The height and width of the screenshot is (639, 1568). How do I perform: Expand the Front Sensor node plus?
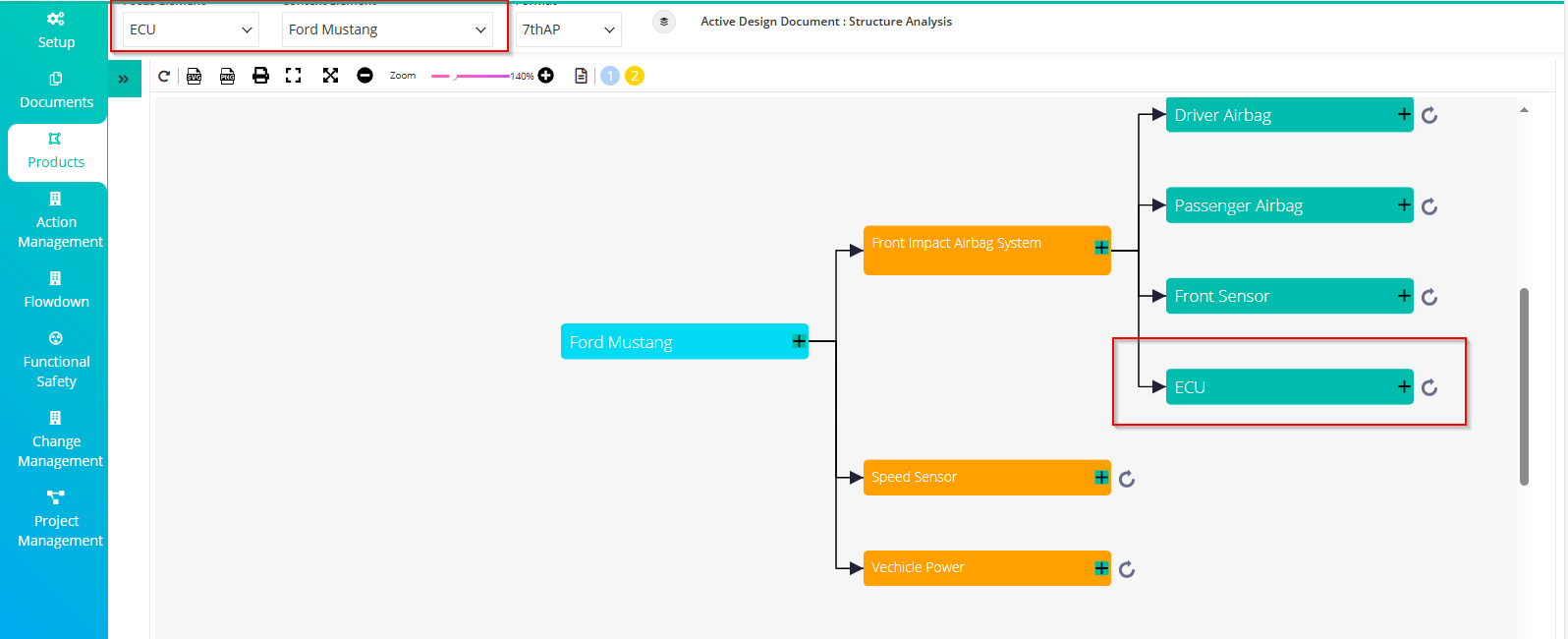(1404, 295)
